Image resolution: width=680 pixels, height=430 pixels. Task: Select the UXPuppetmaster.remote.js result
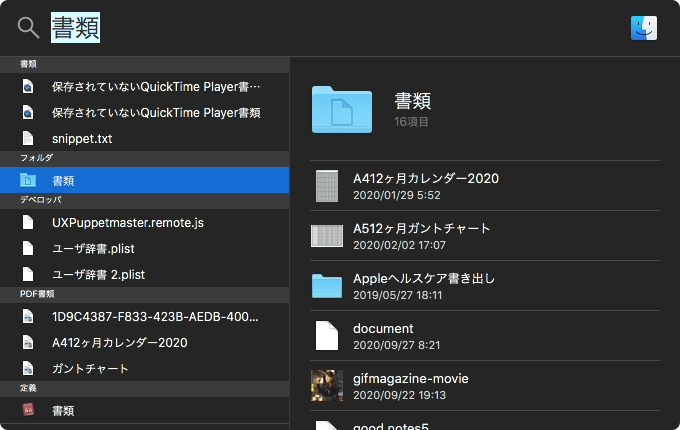(128, 223)
